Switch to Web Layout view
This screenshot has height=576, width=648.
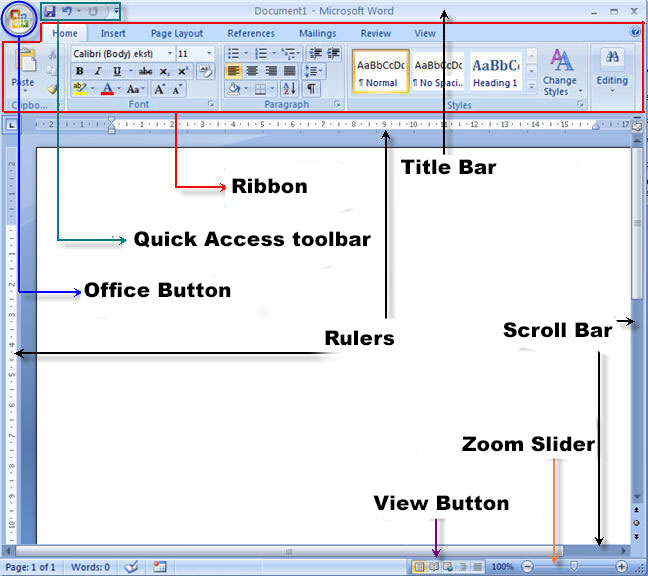448,566
